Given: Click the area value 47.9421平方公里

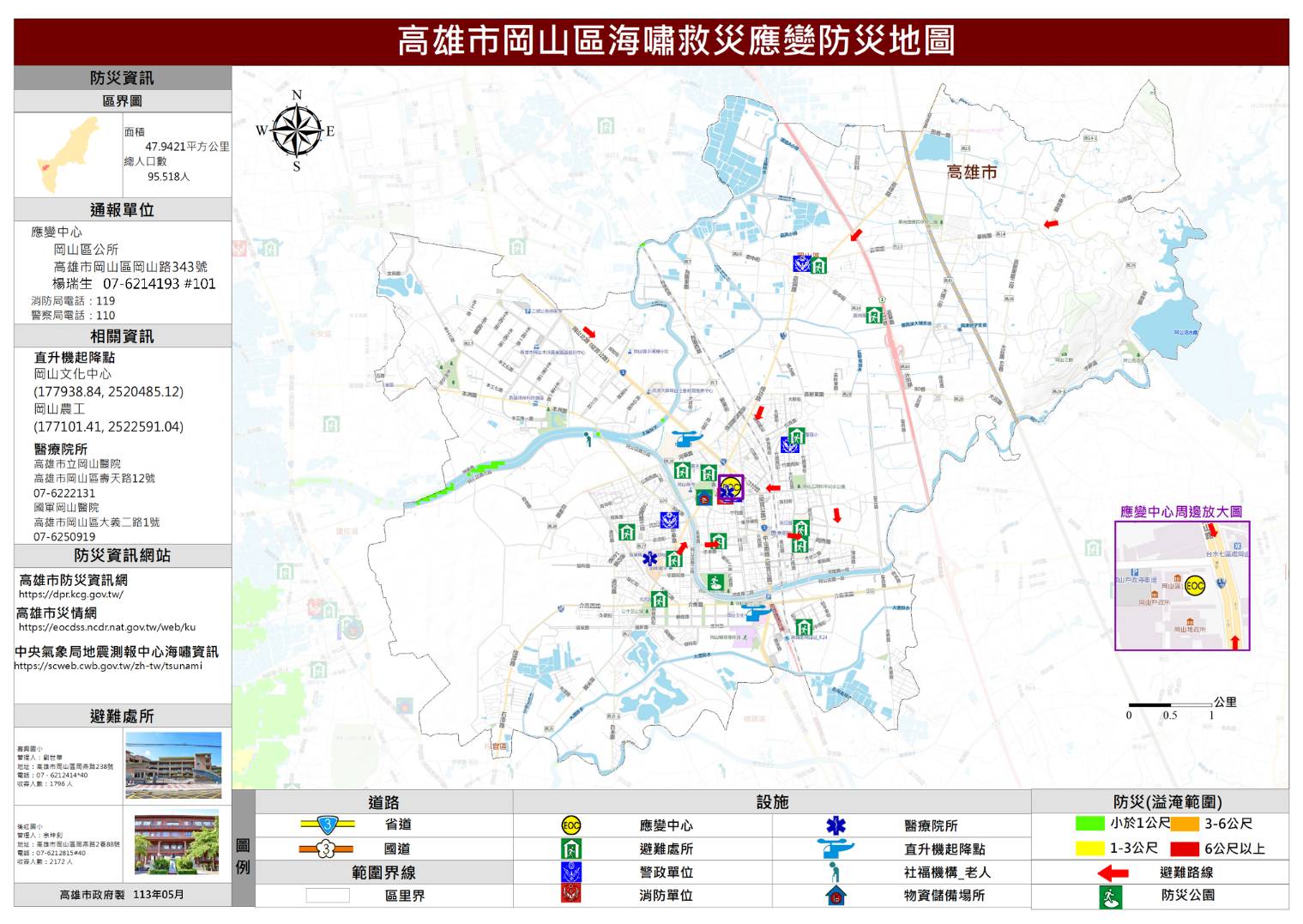Looking at the screenshot, I should [x=187, y=147].
